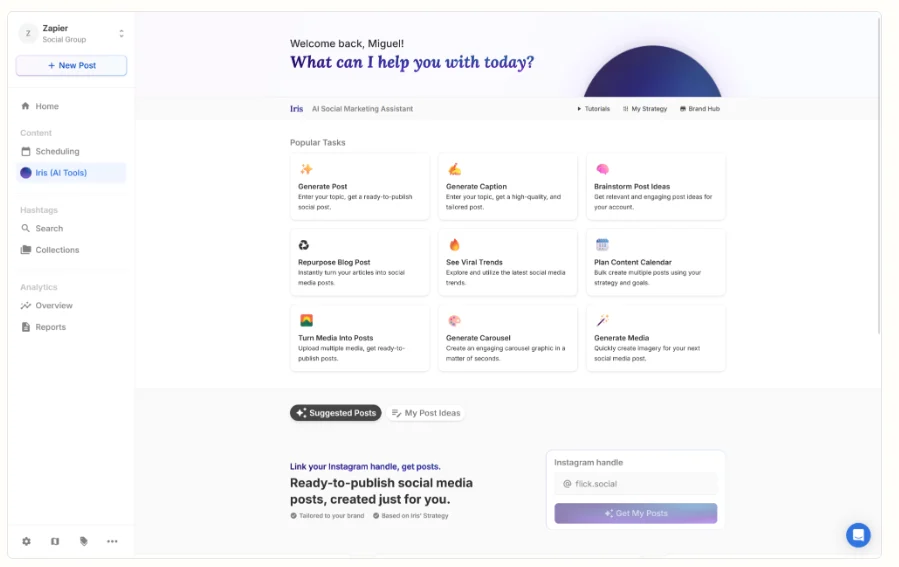Click the Plan Content Calendar icon
Viewport: 899px width, 567px height.
pyautogui.click(x=602, y=245)
